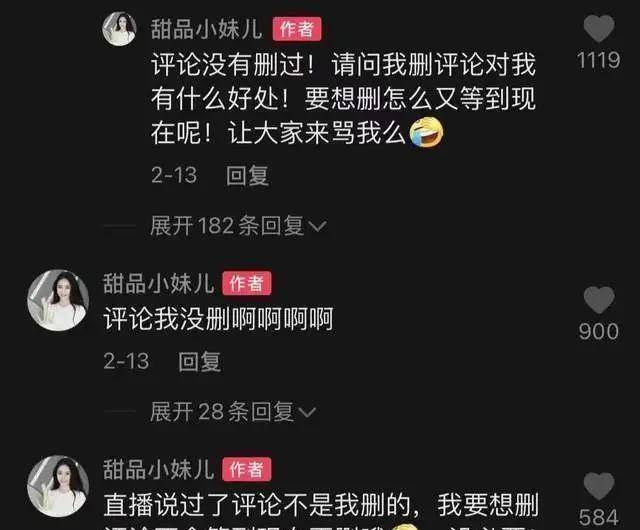640x530 pixels.
Task: Tap the 作者 badge on second comment
Action: point(247,283)
